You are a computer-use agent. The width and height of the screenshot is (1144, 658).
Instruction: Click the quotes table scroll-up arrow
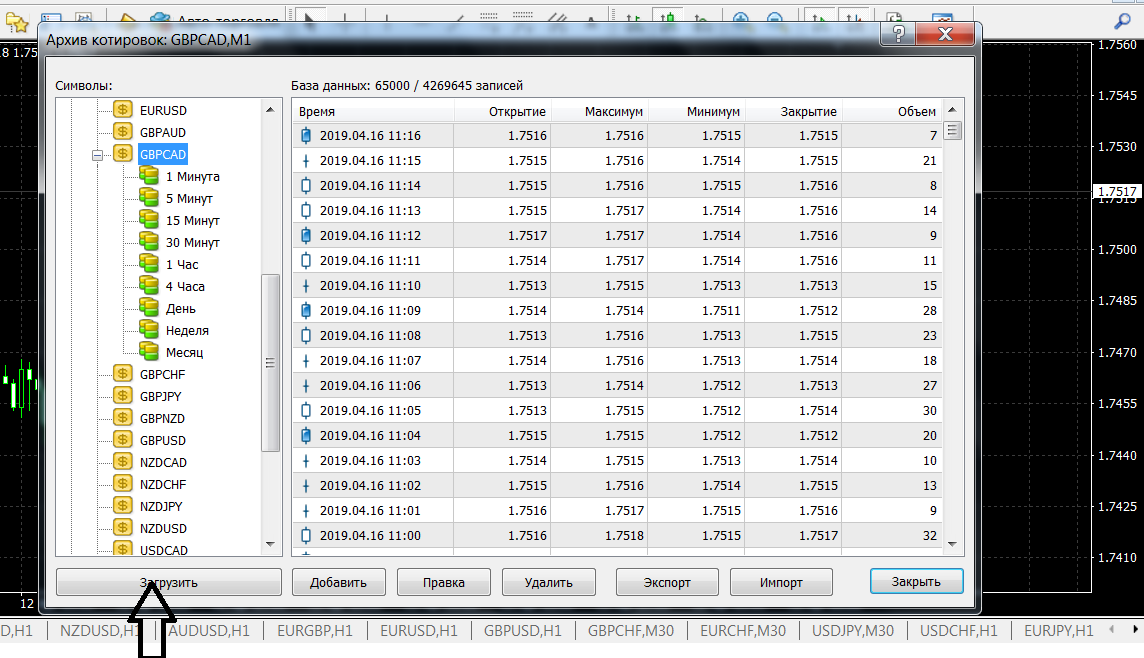(x=952, y=110)
